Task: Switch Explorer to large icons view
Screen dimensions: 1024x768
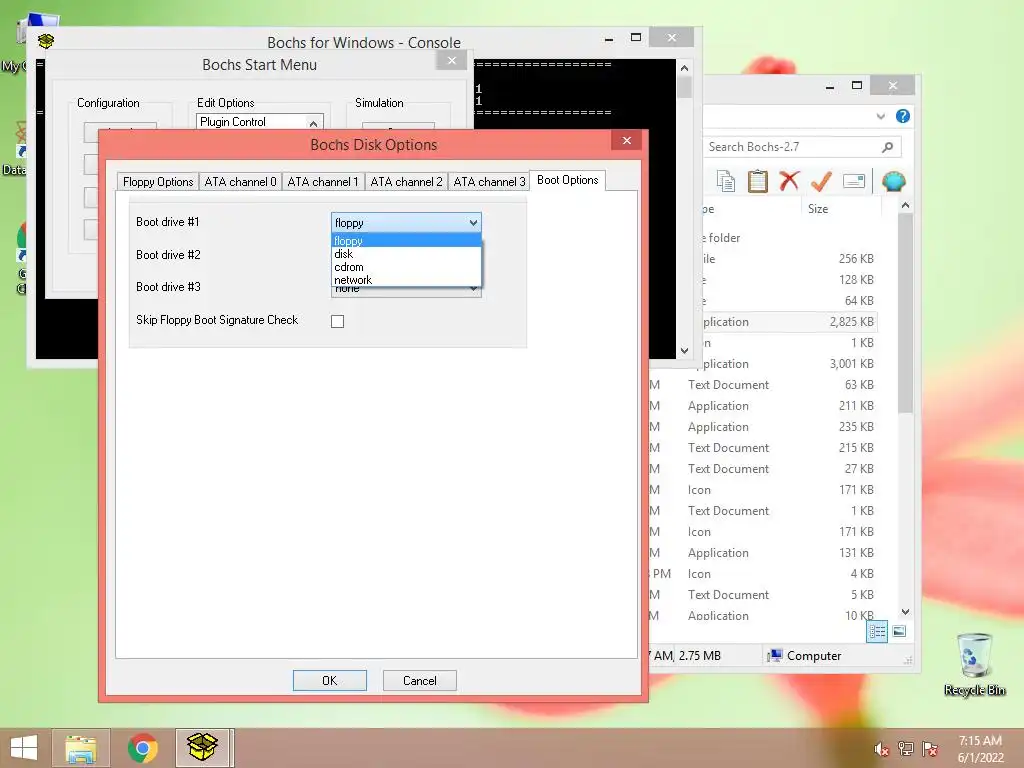Action: coord(899,631)
